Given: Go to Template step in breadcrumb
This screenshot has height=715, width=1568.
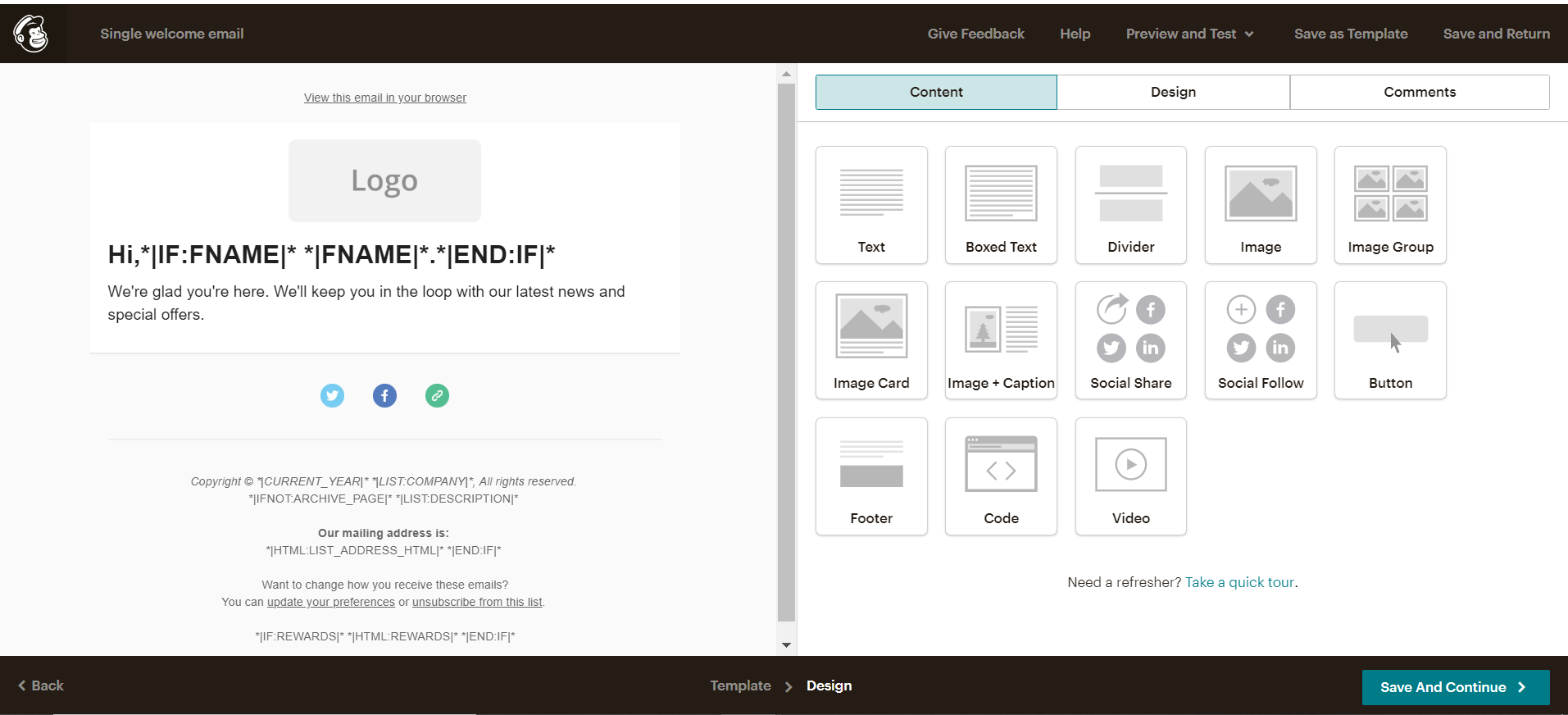Looking at the screenshot, I should click(x=740, y=685).
